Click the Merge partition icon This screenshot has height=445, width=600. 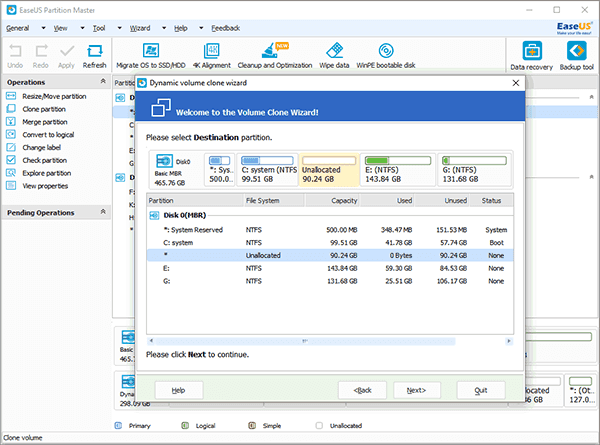coord(11,122)
